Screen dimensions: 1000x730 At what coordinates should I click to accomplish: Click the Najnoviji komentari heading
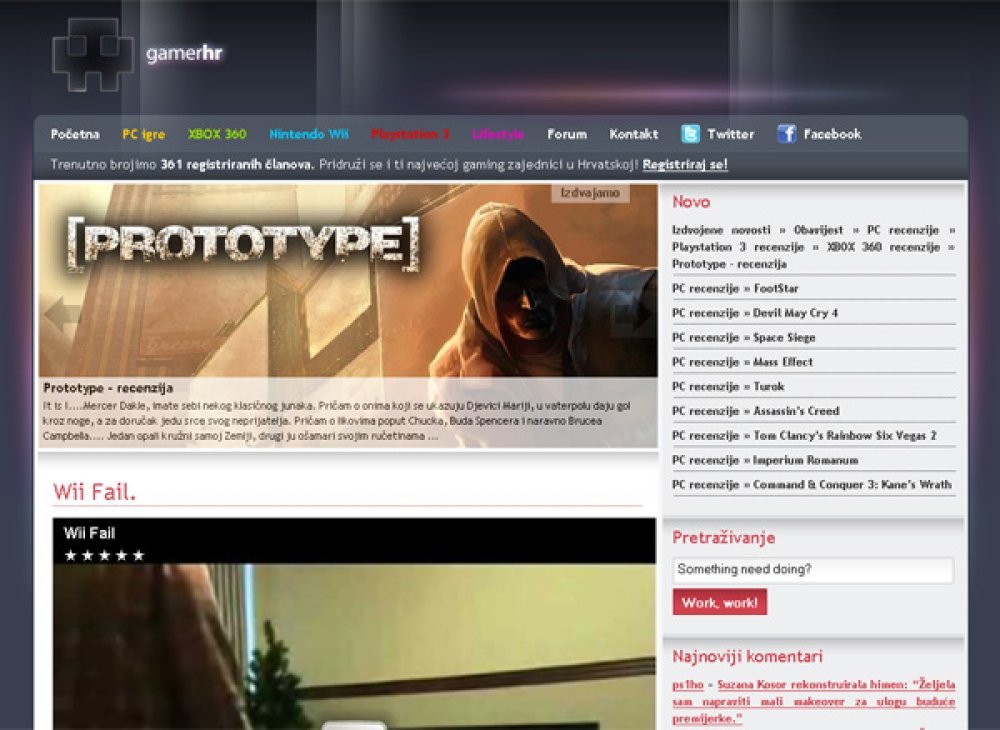747,657
